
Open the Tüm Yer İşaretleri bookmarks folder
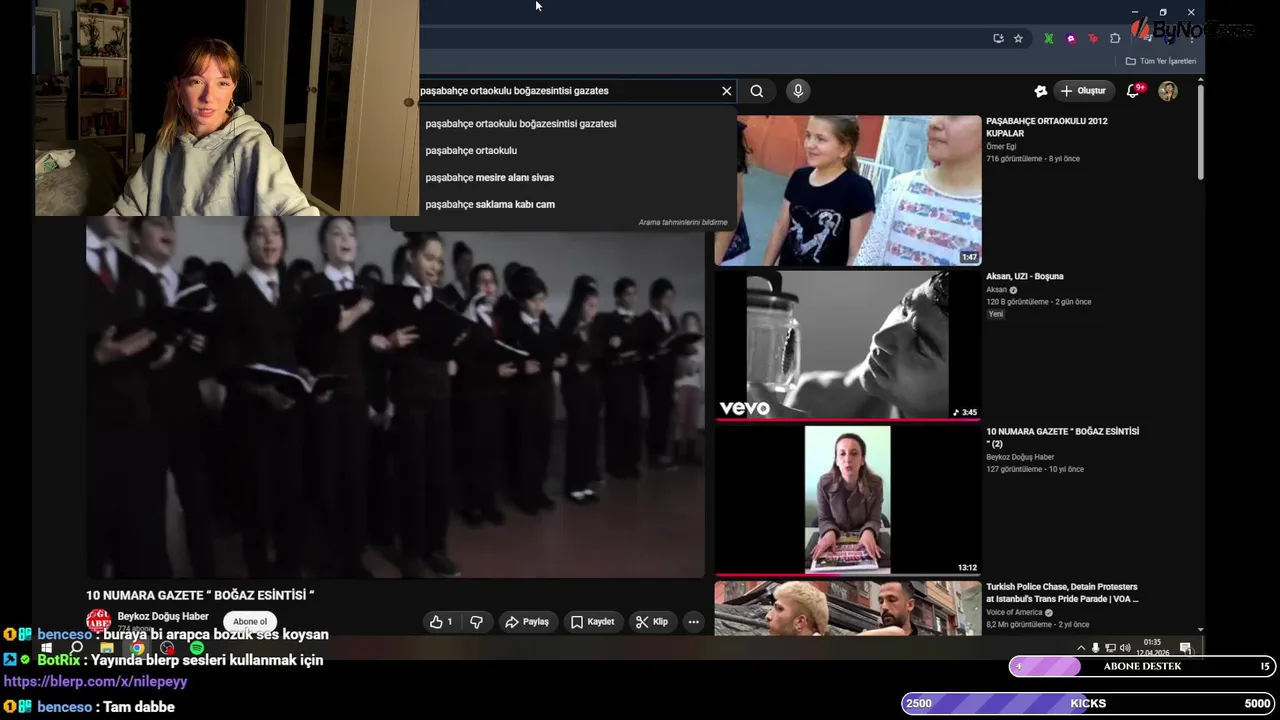[1161, 61]
